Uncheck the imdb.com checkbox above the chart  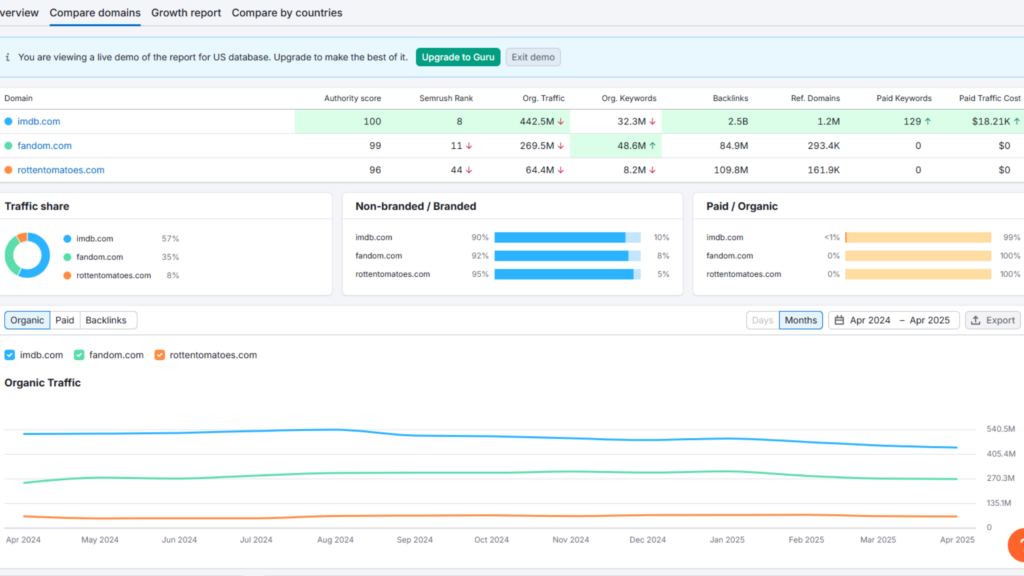pyautogui.click(x=9, y=354)
